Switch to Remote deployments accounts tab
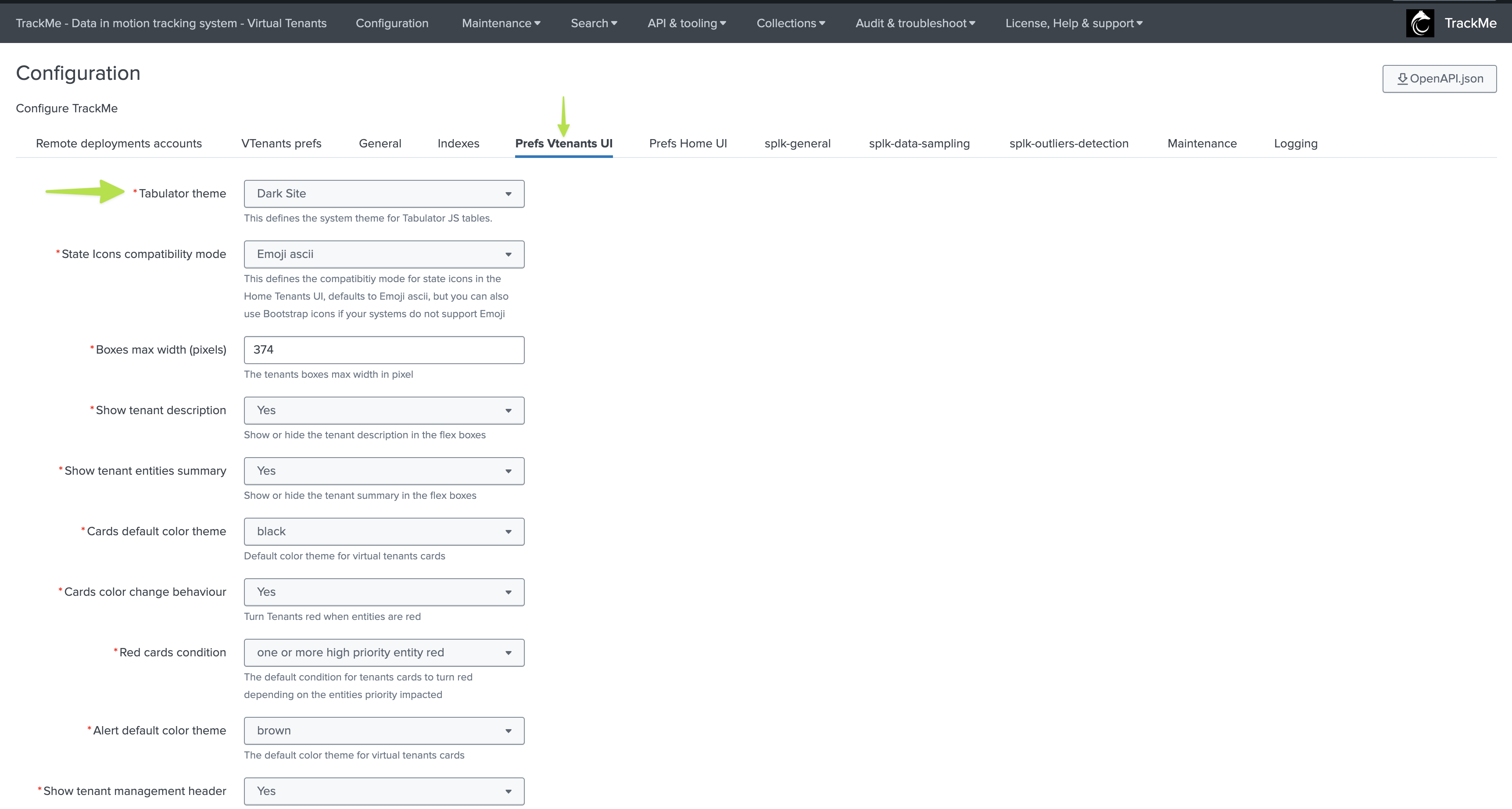This screenshot has height=809, width=1512. point(118,144)
